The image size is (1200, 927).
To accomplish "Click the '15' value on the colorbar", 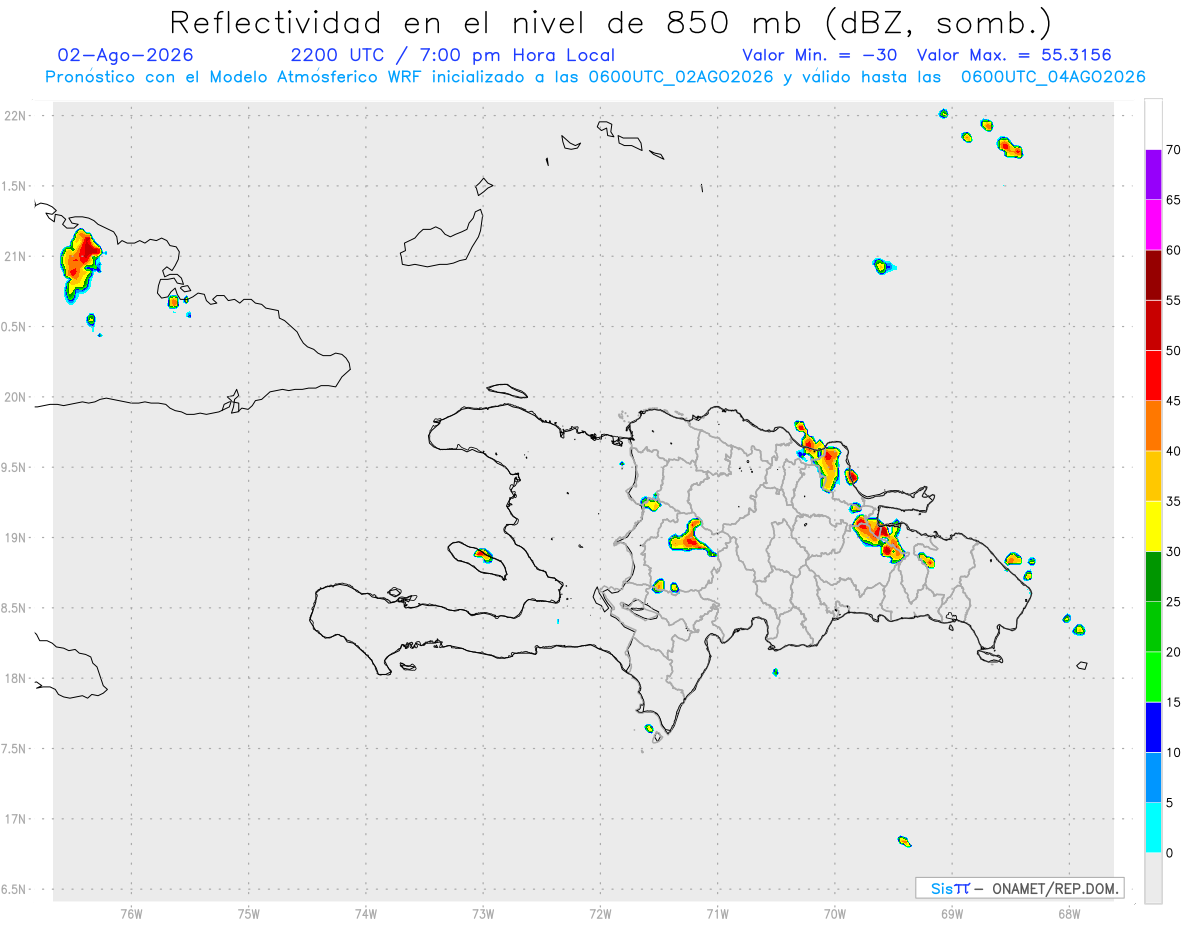I will click(1173, 702).
